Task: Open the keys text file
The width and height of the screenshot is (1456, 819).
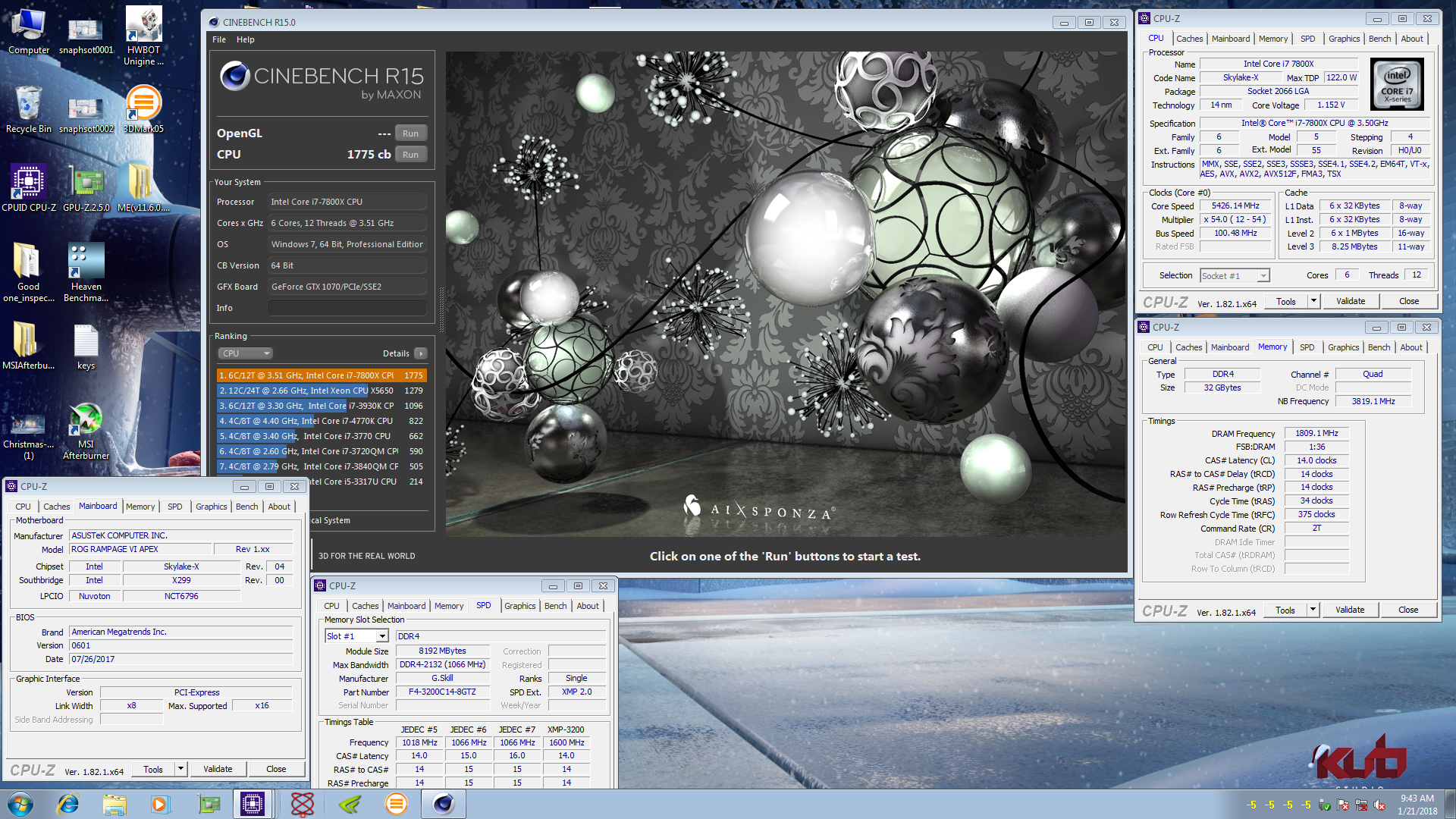Action: [86, 347]
